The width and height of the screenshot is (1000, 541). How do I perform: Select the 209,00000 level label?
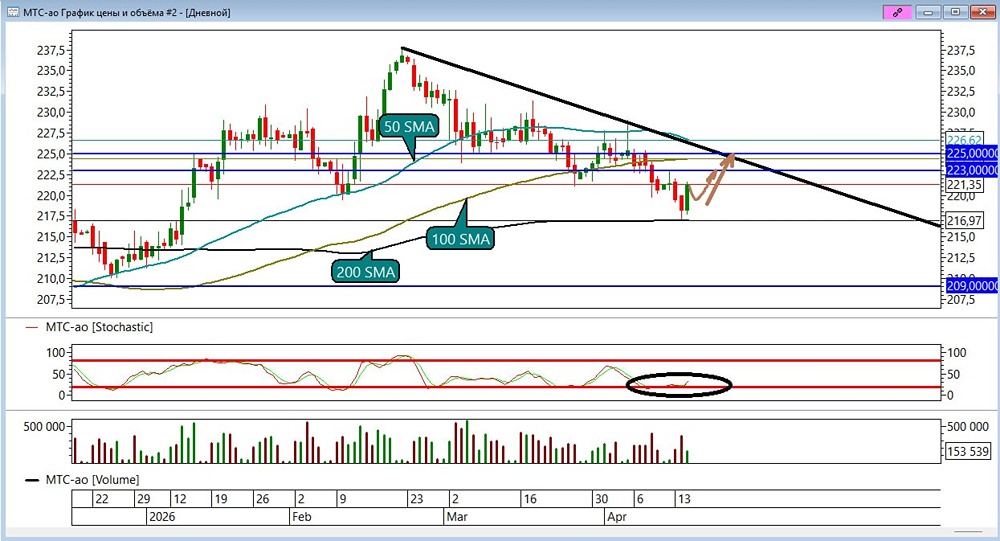[x=972, y=286]
